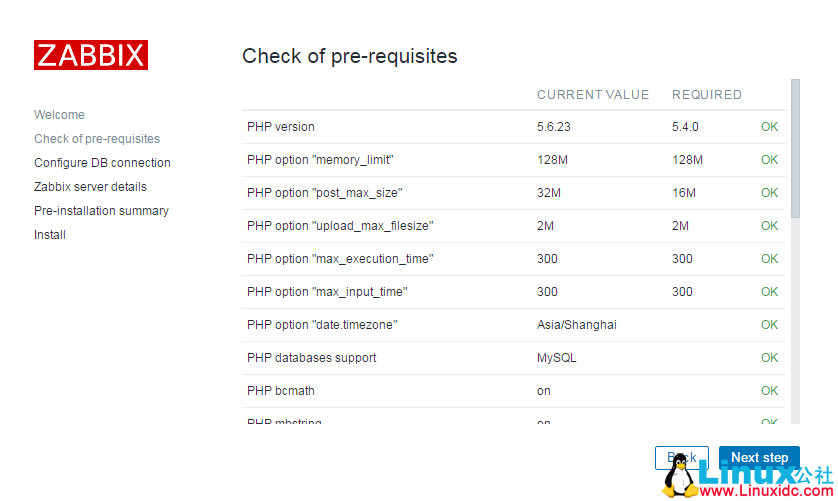
Task: Click the Next step button
Action: 759,457
